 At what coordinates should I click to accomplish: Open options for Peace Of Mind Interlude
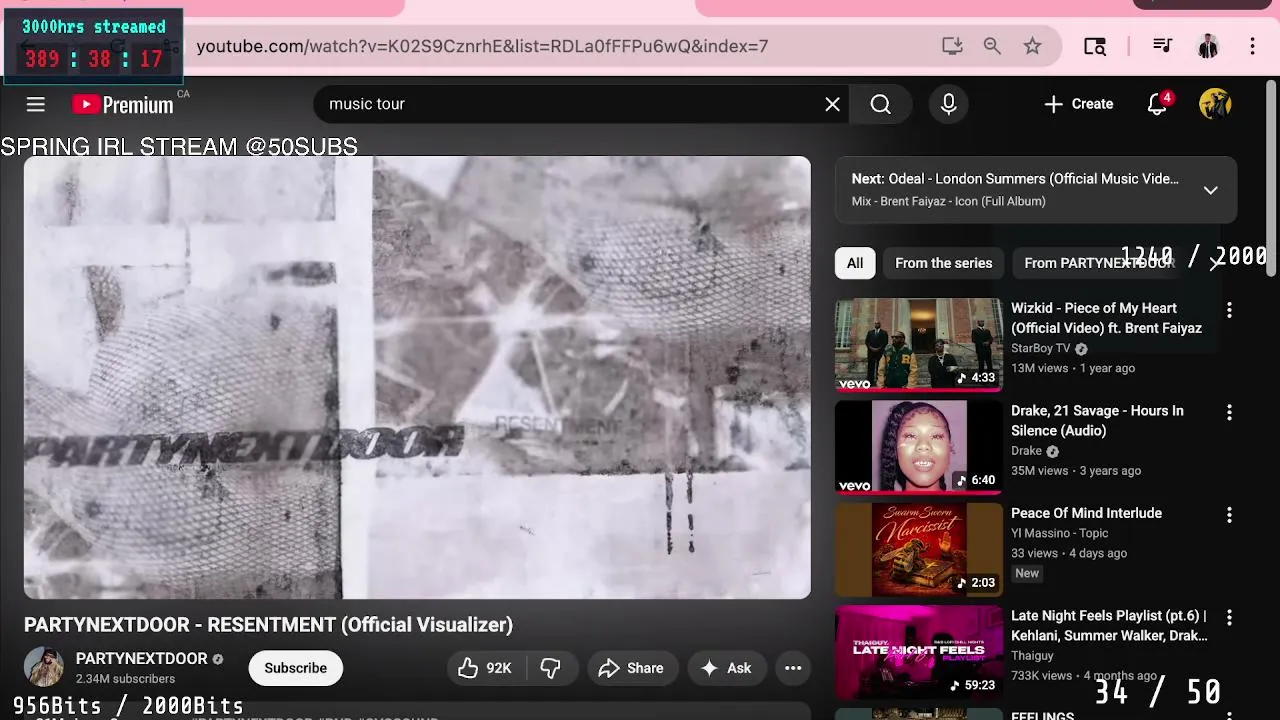click(x=1229, y=515)
